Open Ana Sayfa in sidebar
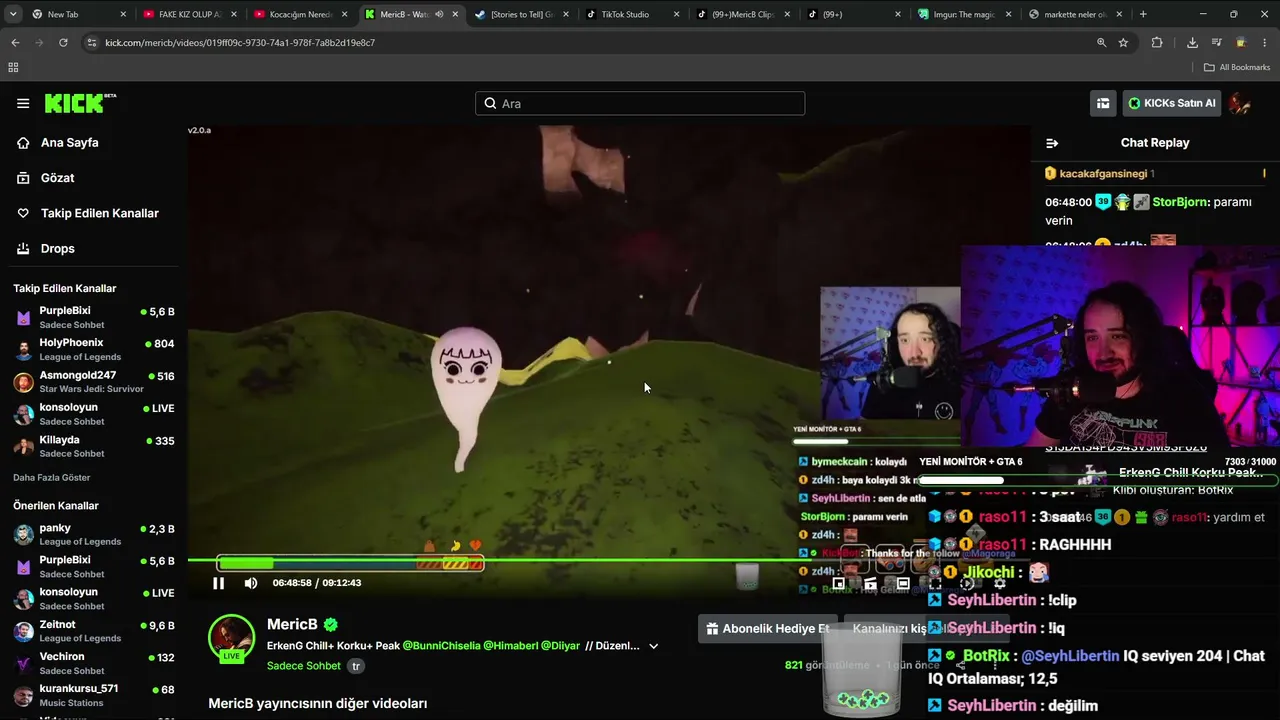The image size is (1280, 720). coord(69,143)
